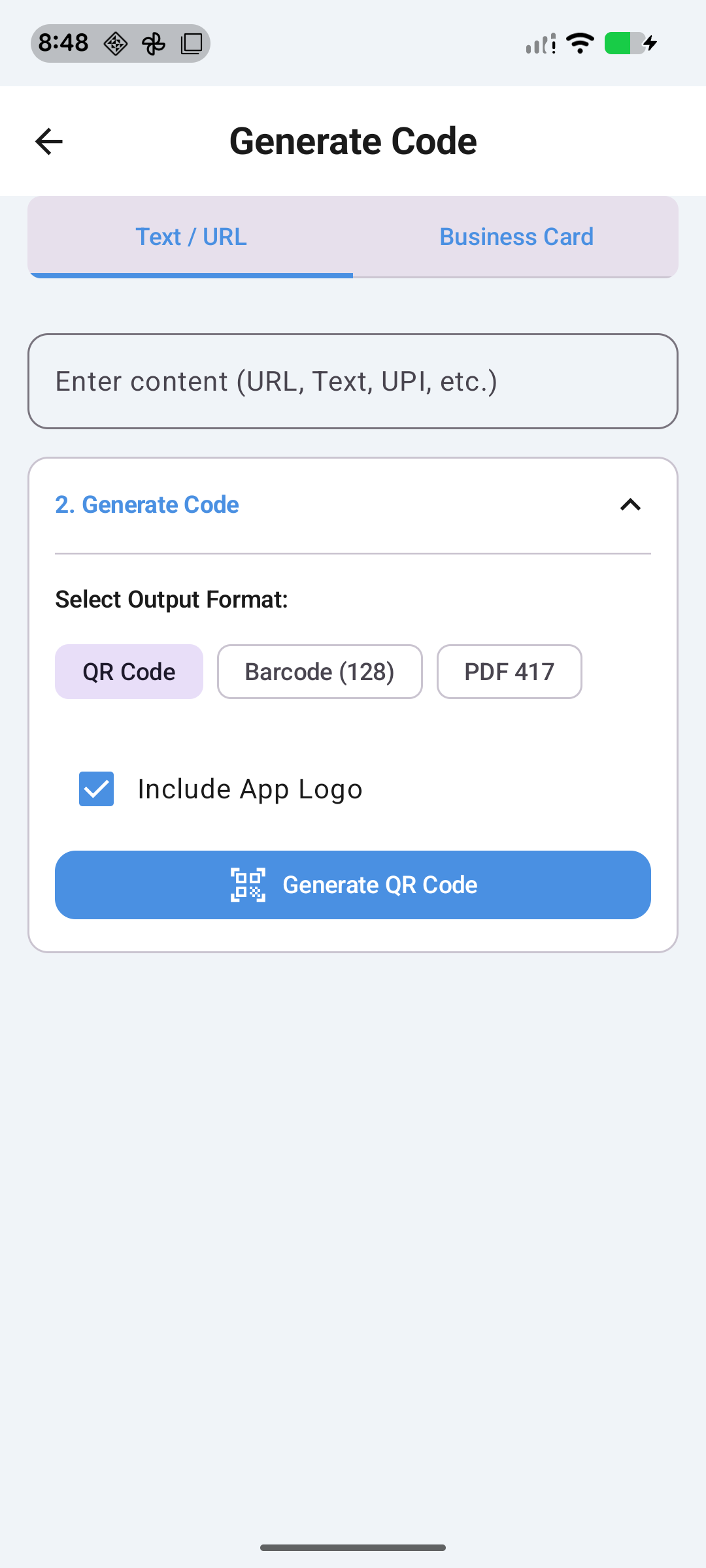Collapse the Generate Code section chevron
Screen dimensions: 706x1568
[x=630, y=504]
